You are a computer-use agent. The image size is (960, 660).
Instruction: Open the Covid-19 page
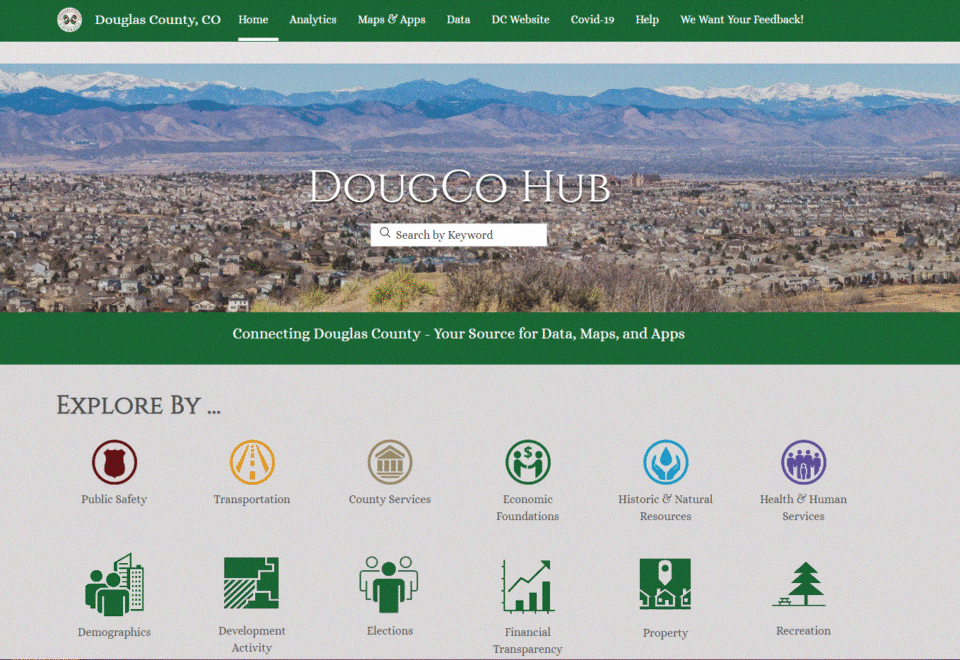point(592,19)
